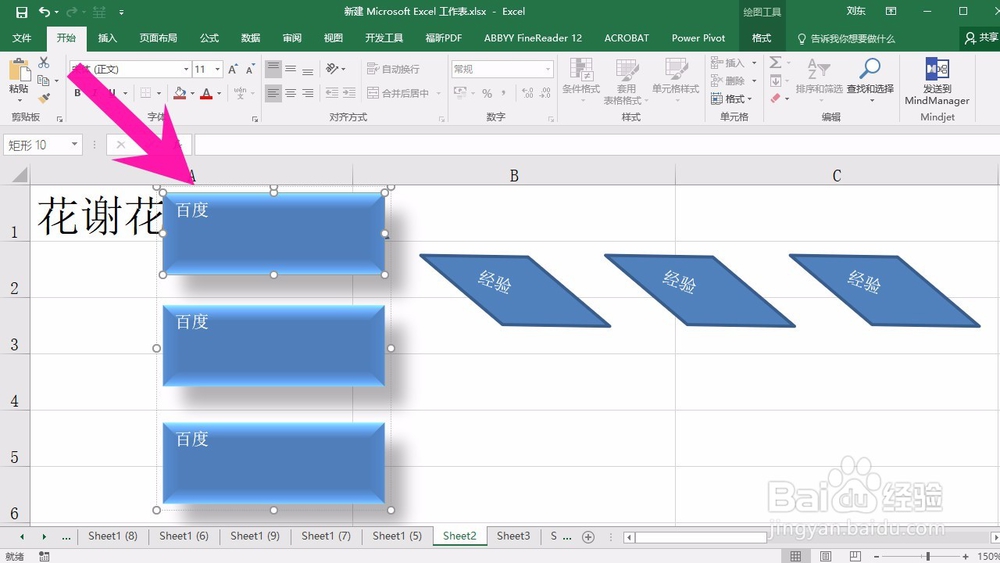The height and width of the screenshot is (563, 1000).
Task: Open the 常规 number format dropdown
Action: [548, 69]
